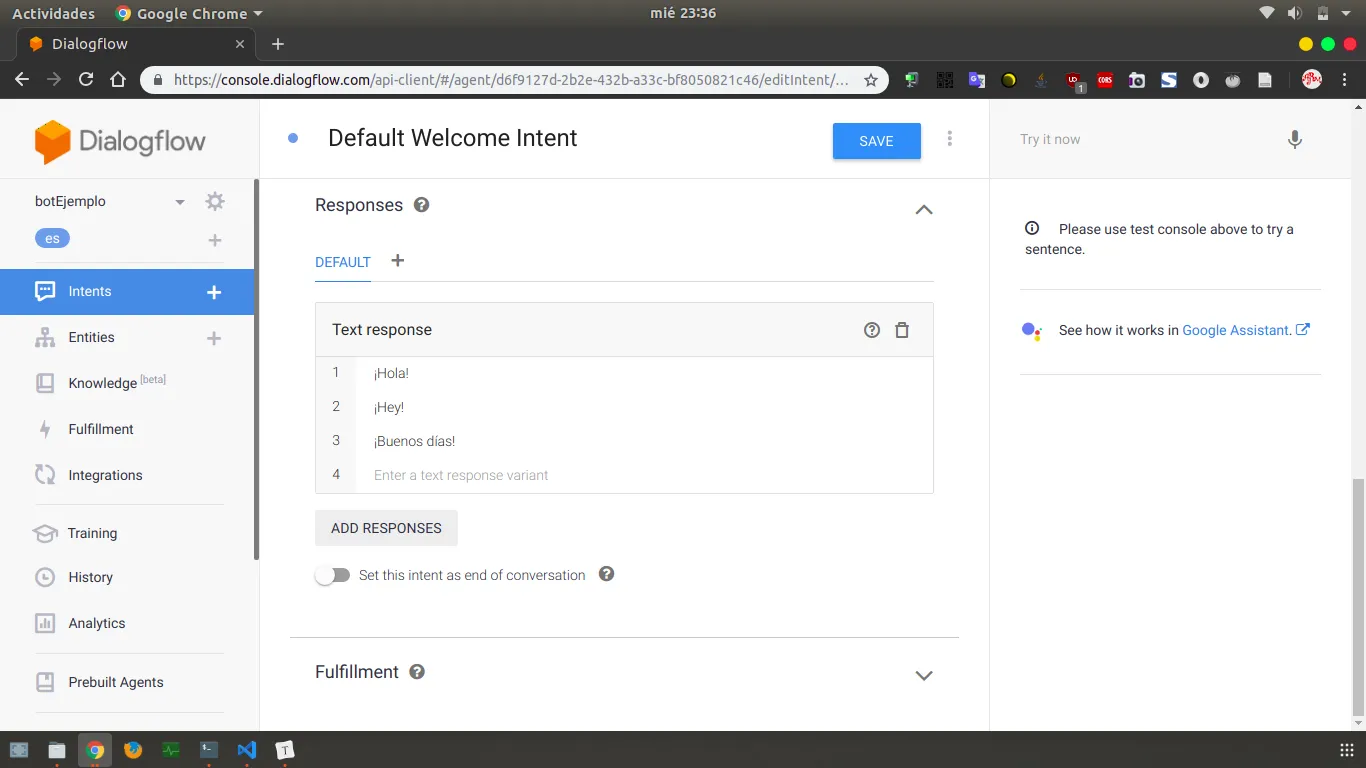
Task: Open the Entities section
Action: [x=90, y=338]
